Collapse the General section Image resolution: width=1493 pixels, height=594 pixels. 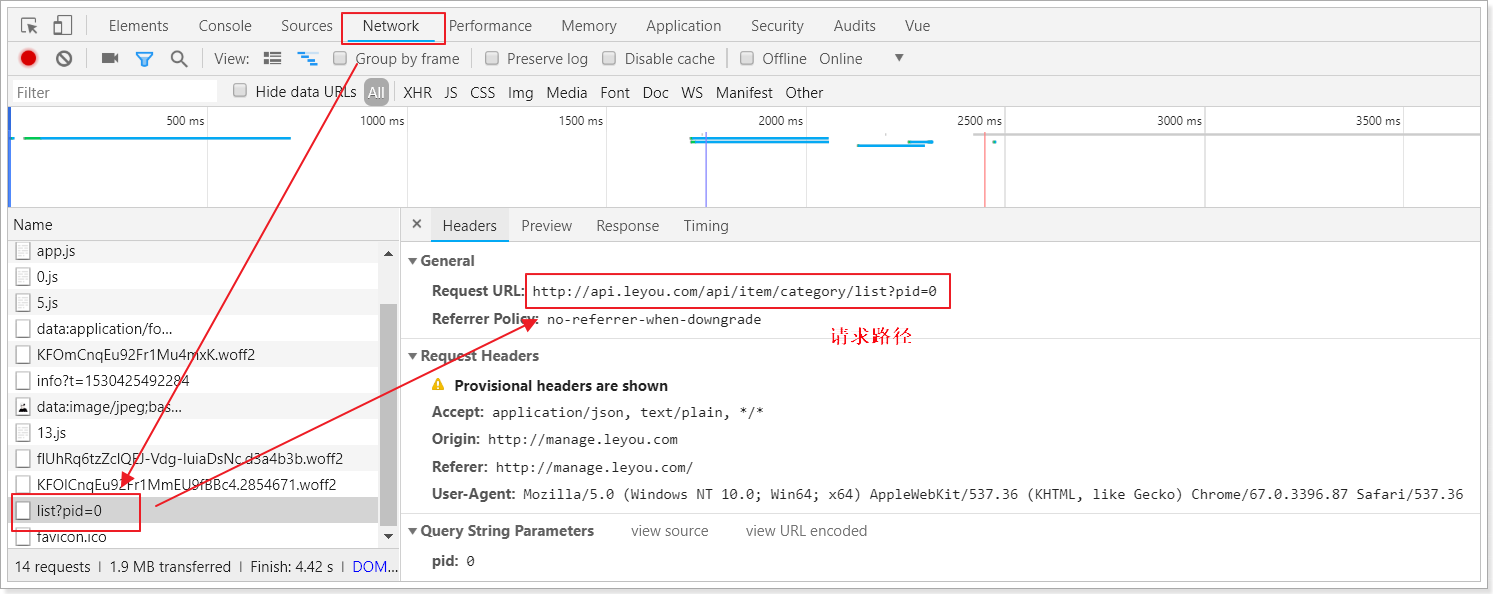[413, 261]
